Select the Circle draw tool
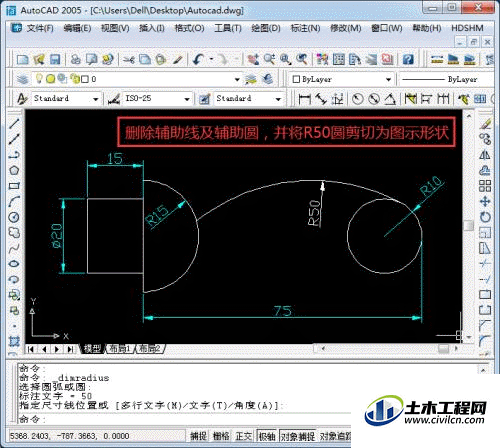The image size is (500, 448). tap(14, 217)
